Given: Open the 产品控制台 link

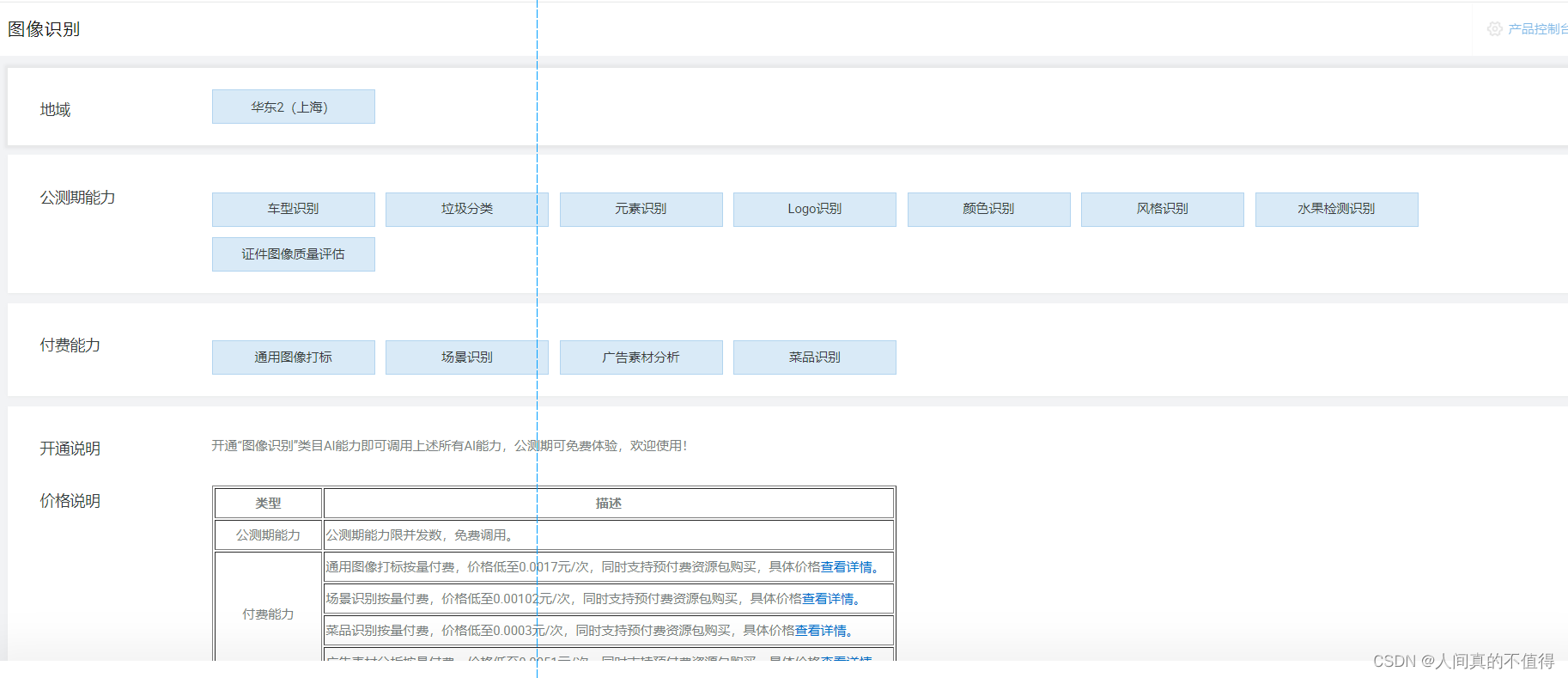Looking at the screenshot, I should pos(1538,29).
